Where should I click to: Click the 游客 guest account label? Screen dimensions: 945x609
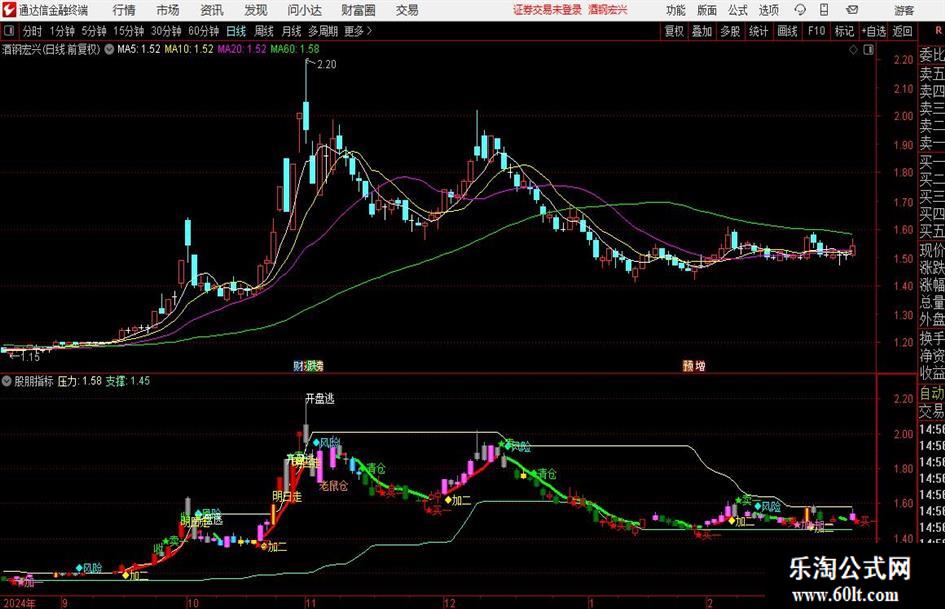pyautogui.click(x=904, y=10)
